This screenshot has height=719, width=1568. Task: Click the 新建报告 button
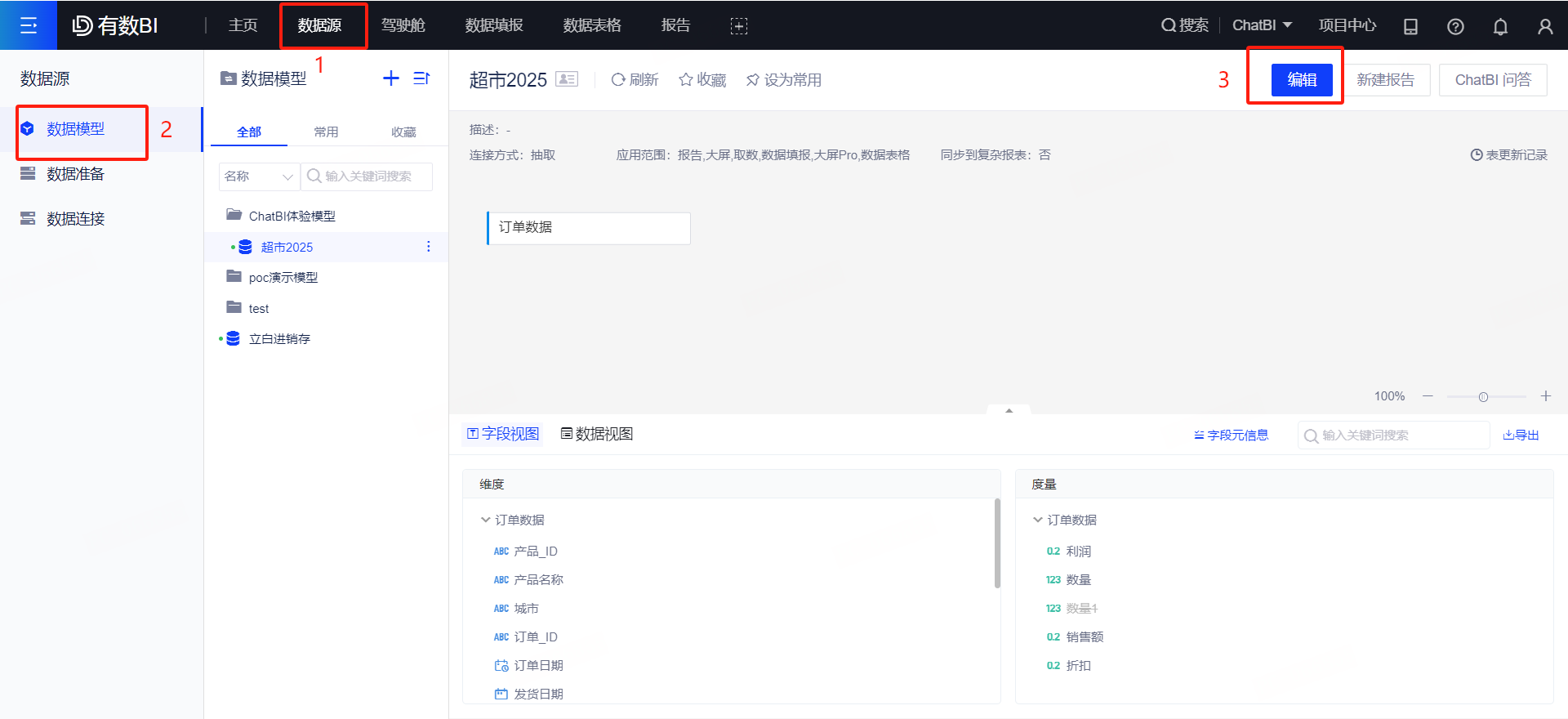[1385, 80]
